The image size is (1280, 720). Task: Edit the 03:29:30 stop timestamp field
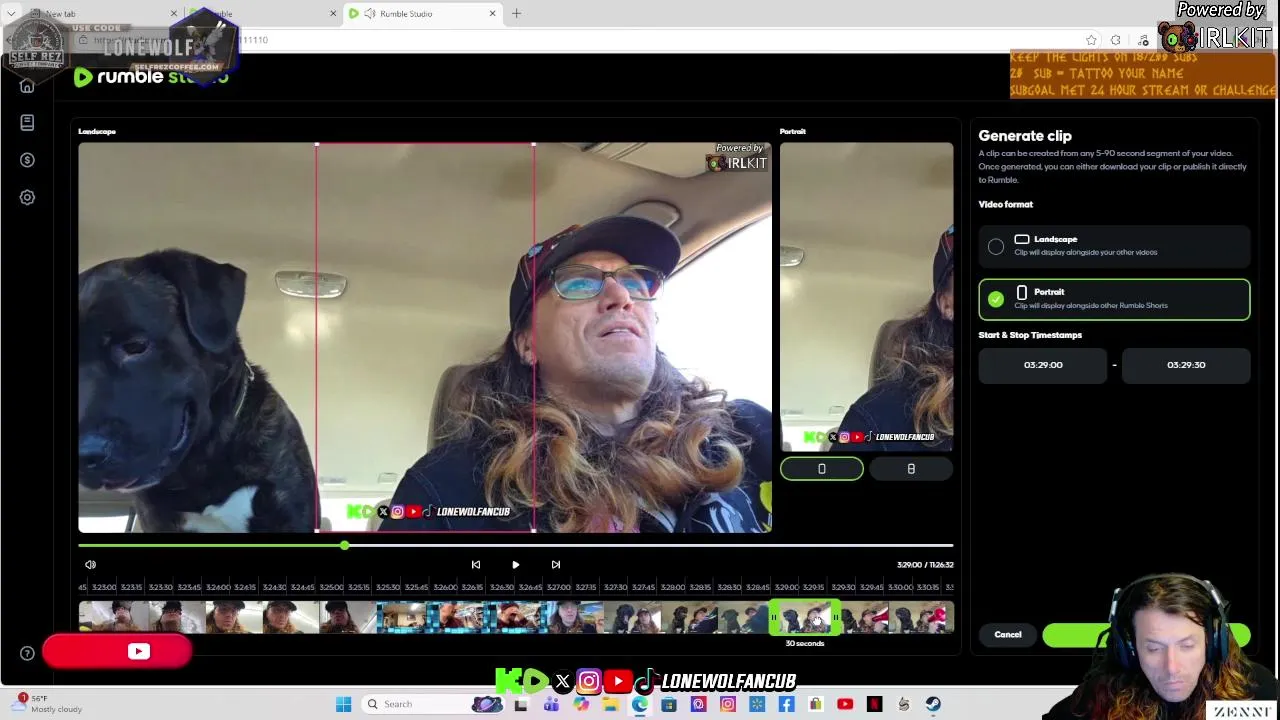tap(1186, 365)
